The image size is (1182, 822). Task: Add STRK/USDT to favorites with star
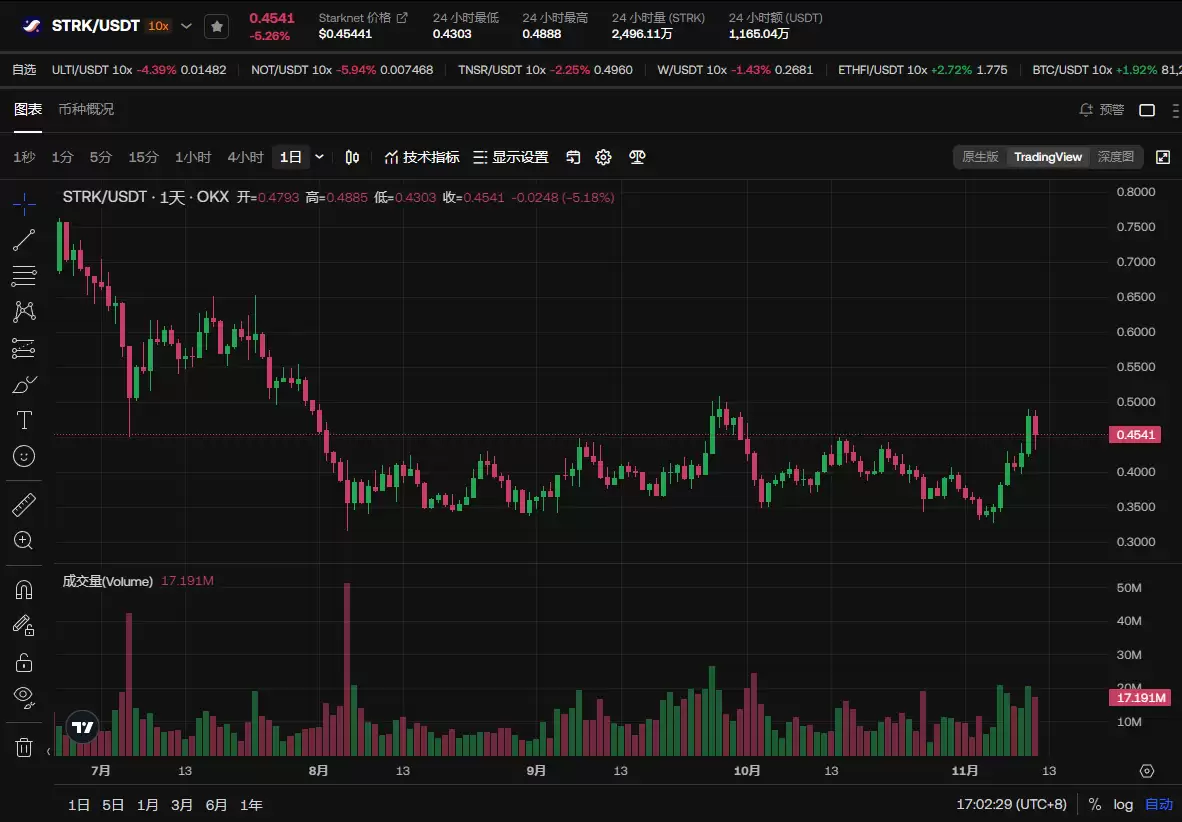(217, 26)
